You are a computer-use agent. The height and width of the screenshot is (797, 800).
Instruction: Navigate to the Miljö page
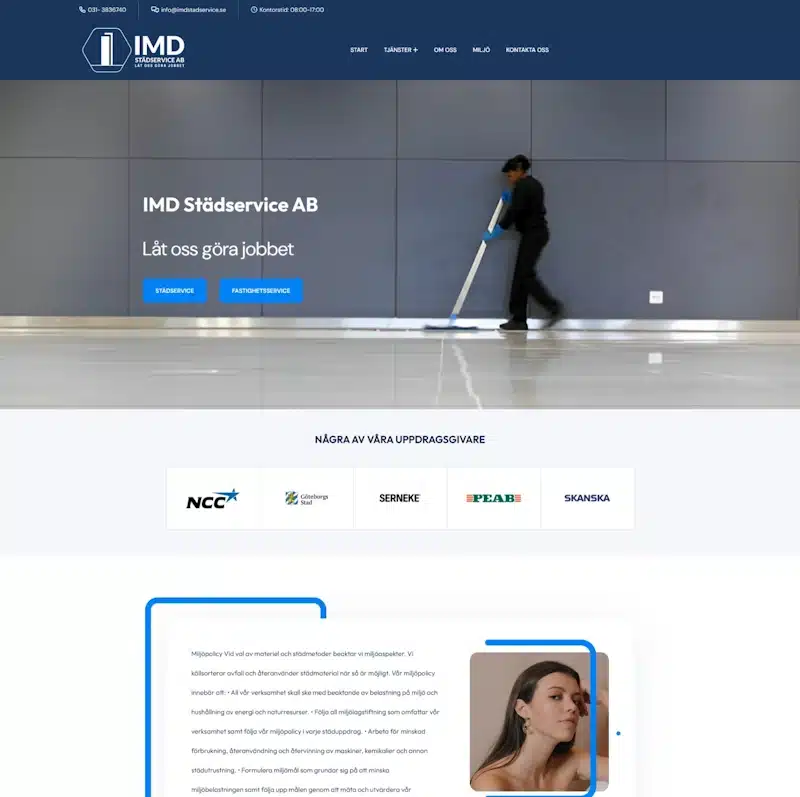[x=481, y=50]
